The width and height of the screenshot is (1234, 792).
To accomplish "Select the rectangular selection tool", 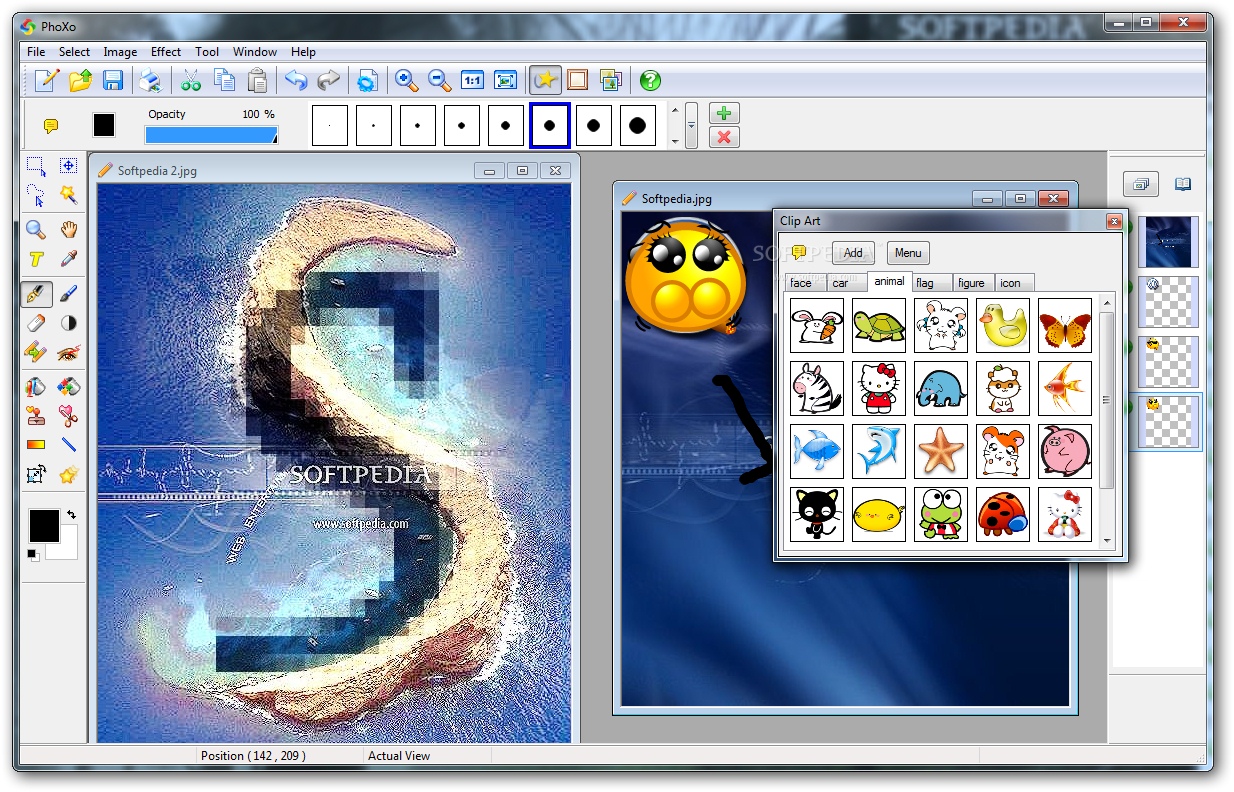I will [x=36, y=166].
